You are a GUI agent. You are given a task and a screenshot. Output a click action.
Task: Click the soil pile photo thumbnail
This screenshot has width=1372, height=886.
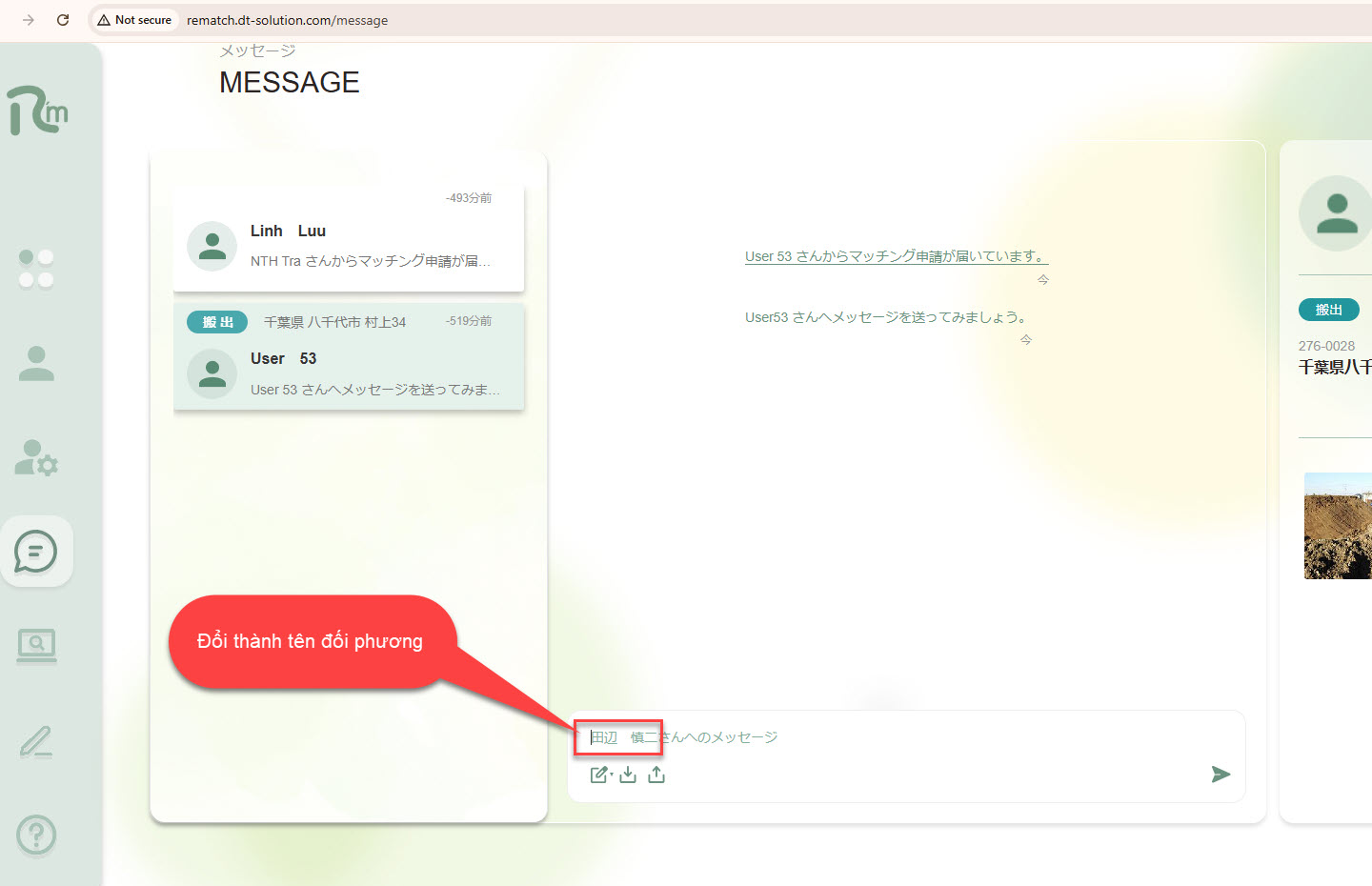tap(1338, 526)
